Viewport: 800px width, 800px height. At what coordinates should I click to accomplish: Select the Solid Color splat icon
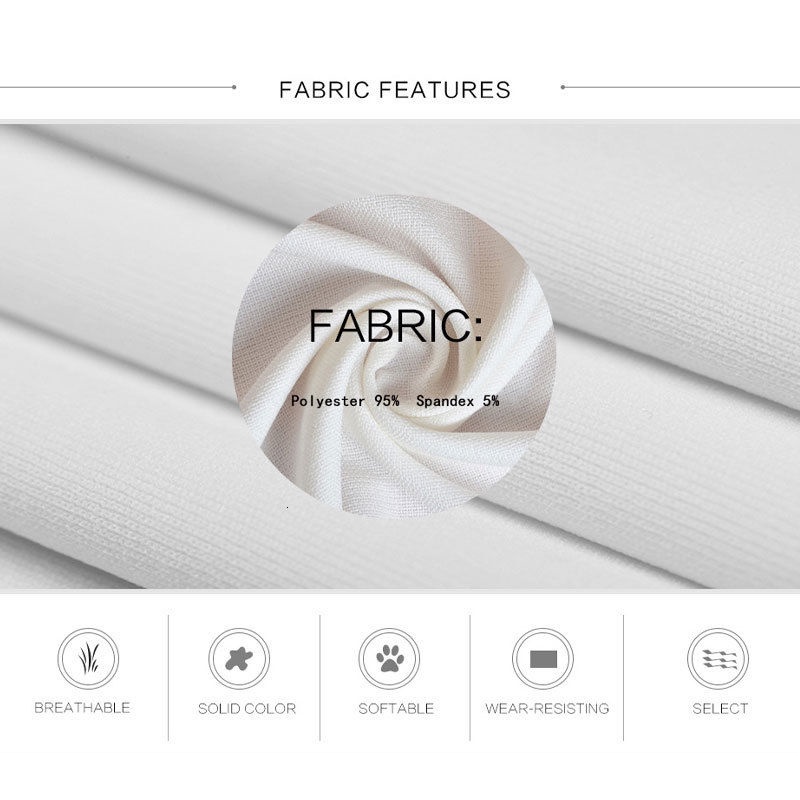[x=239, y=659]
